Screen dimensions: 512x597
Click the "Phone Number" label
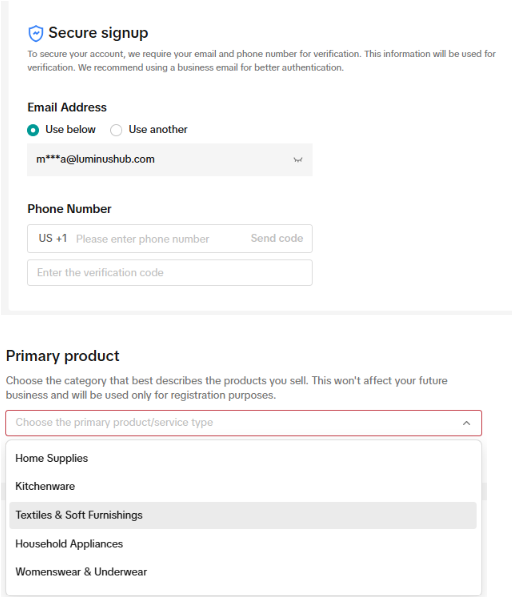(x=69, y=209)
